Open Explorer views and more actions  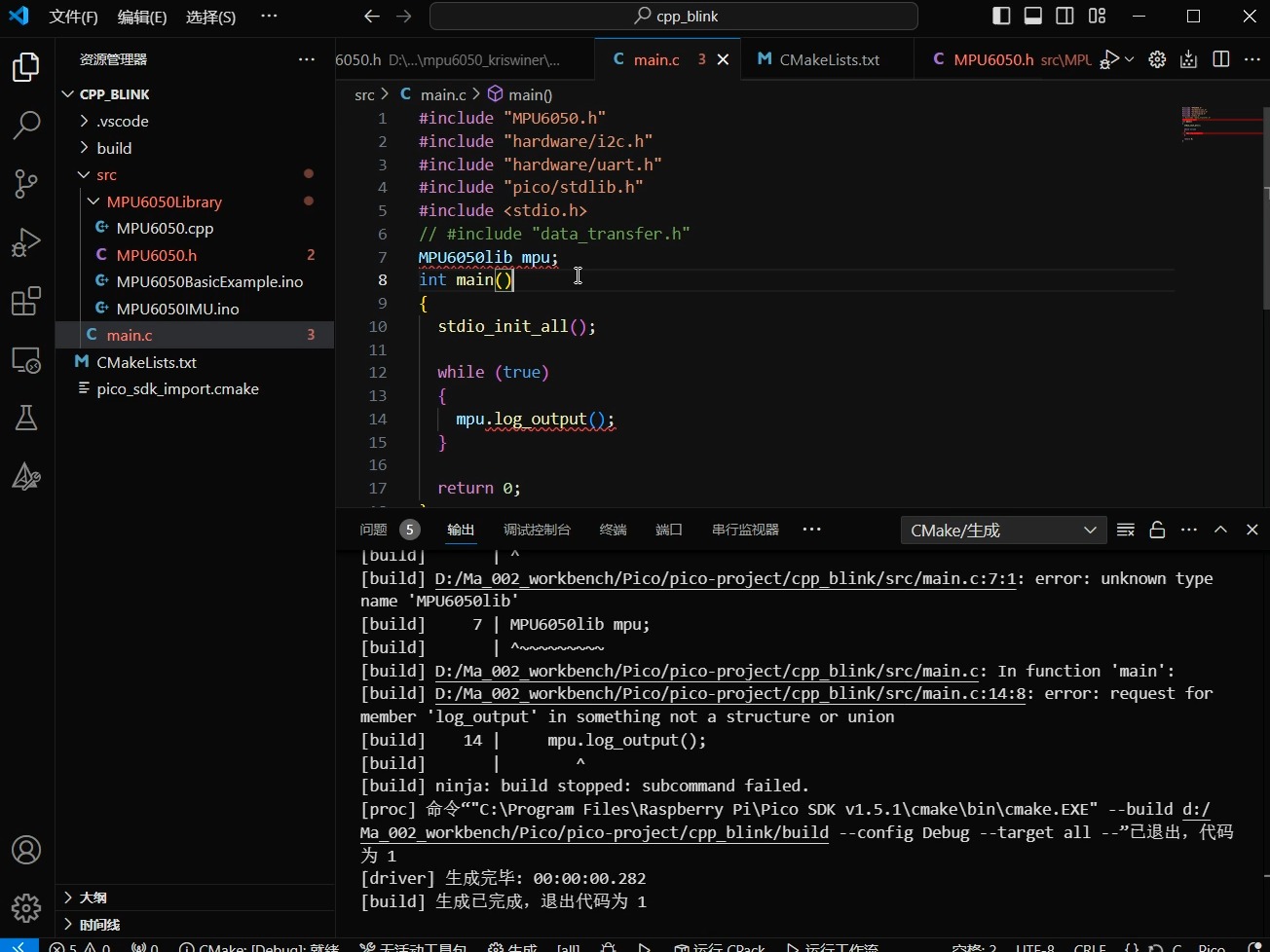pyautogui.click(x=307, y=59)
